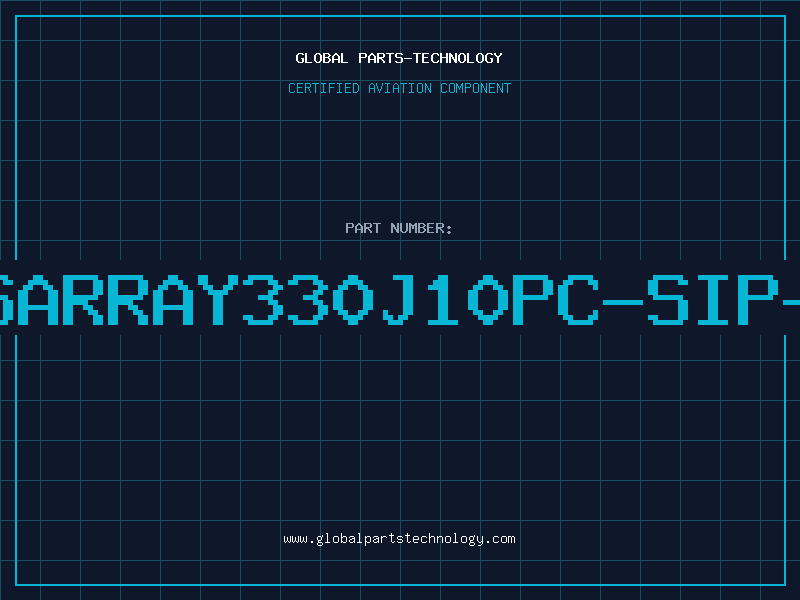Click the word COMPONENT in the subtitle
Screen dimensions: 800x600
(476, 88)
